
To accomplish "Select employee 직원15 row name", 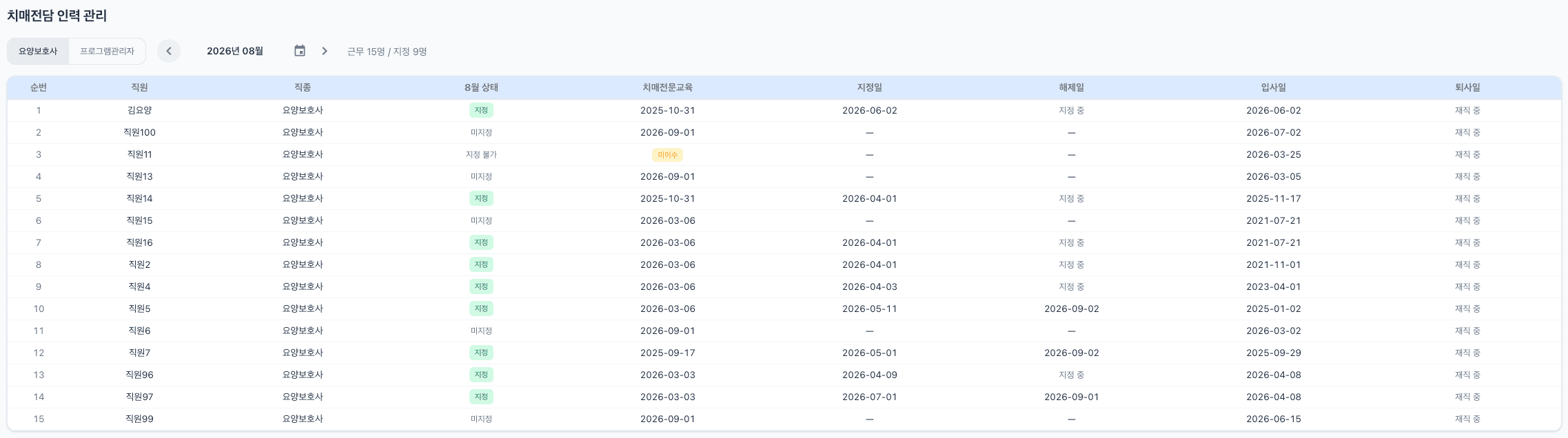I will coord(139,220).
